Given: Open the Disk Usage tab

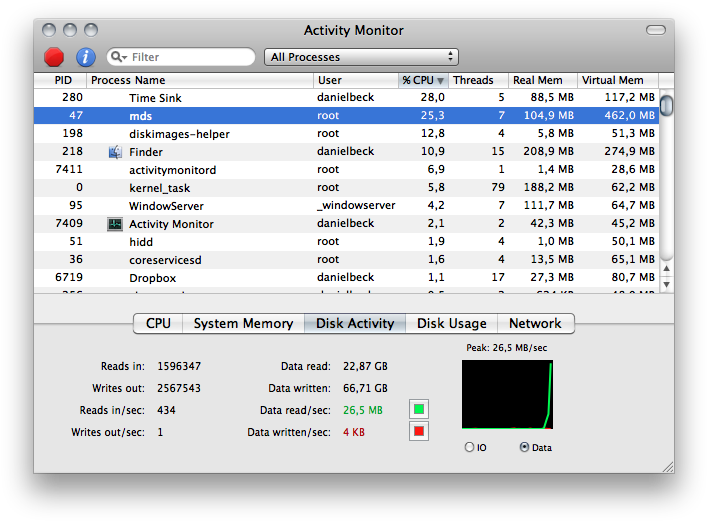Looking at the screenshot, I should point(451,323).
